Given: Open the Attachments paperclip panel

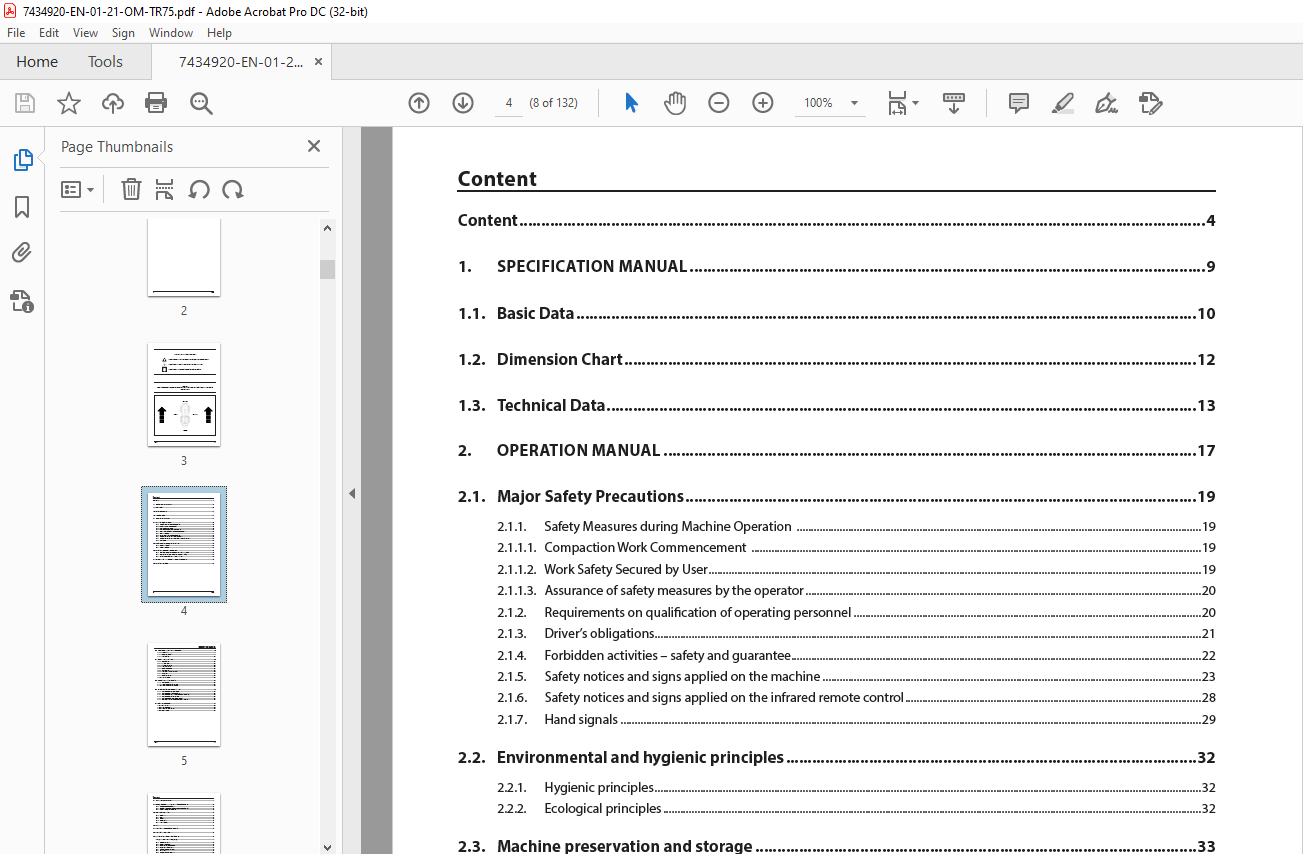Looking at the screenshot, I should pos(22,253).
